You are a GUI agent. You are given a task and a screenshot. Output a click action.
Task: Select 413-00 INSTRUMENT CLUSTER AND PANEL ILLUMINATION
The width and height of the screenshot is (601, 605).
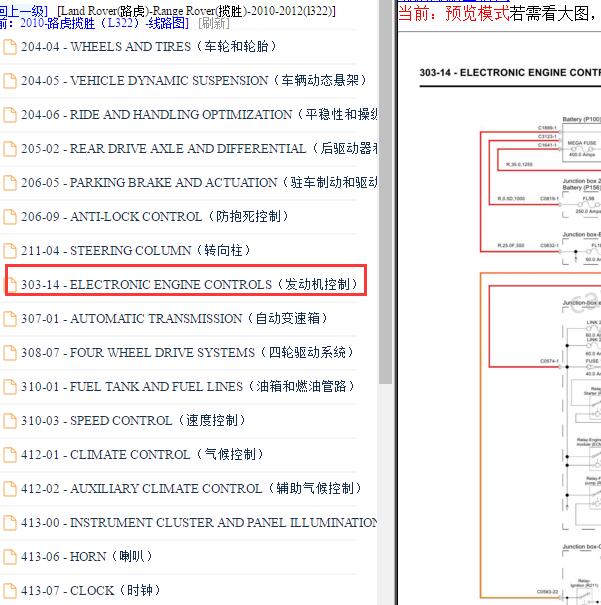click(x=199, y=522)
